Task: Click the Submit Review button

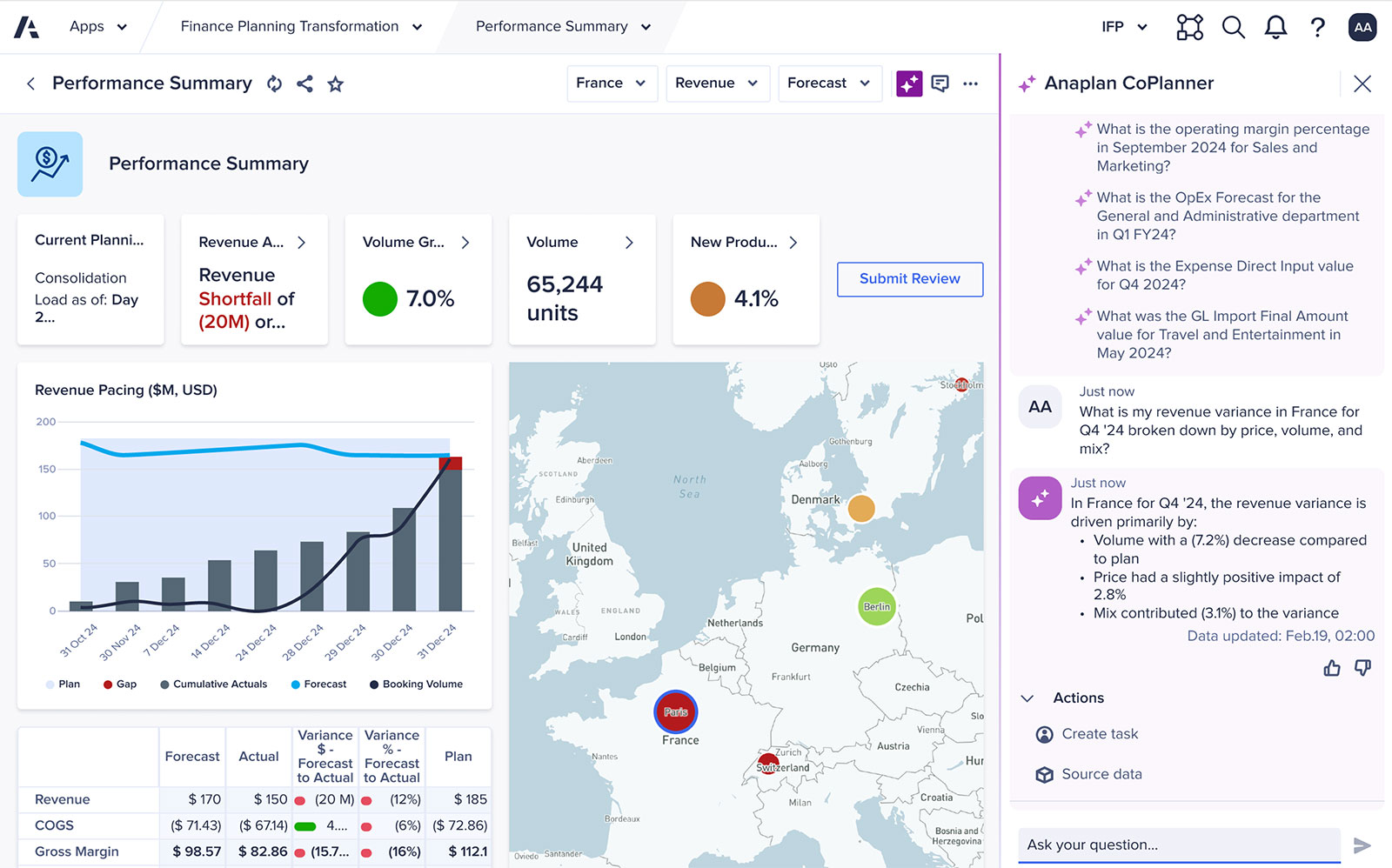Action: (910, 279)
